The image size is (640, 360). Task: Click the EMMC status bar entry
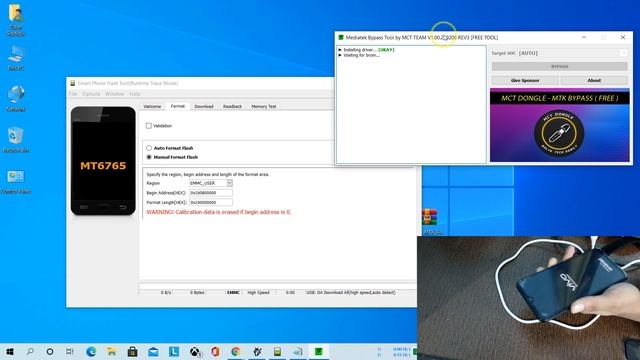(233, 293)
